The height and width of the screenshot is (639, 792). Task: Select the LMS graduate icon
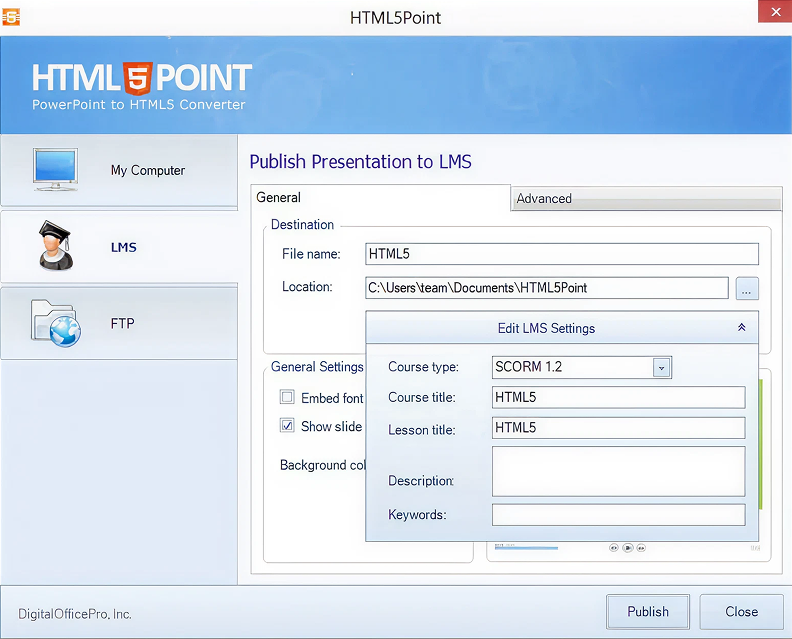56,245
